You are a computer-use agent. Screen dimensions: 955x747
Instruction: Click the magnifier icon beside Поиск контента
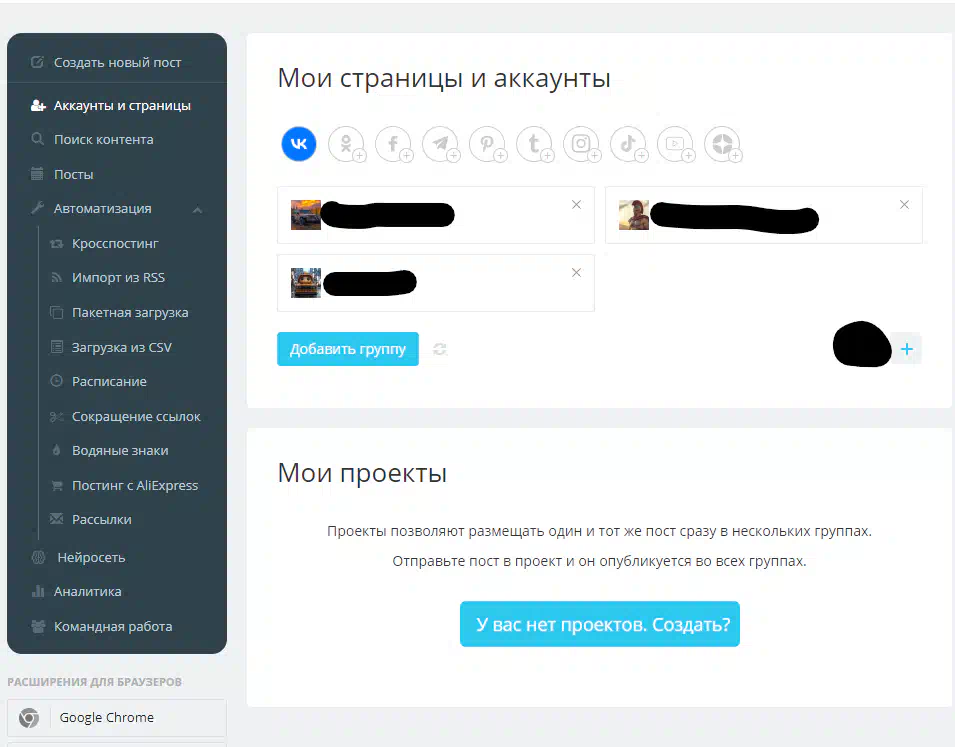pos(37,139)
